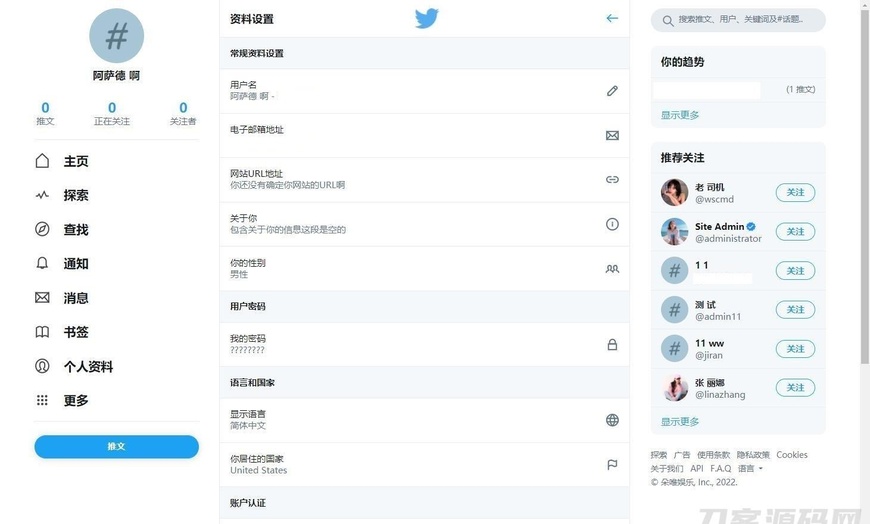Click the envelope icon for 电子邮箱地址
This screenshot has height=524, width=870.
tap(612, 135)
